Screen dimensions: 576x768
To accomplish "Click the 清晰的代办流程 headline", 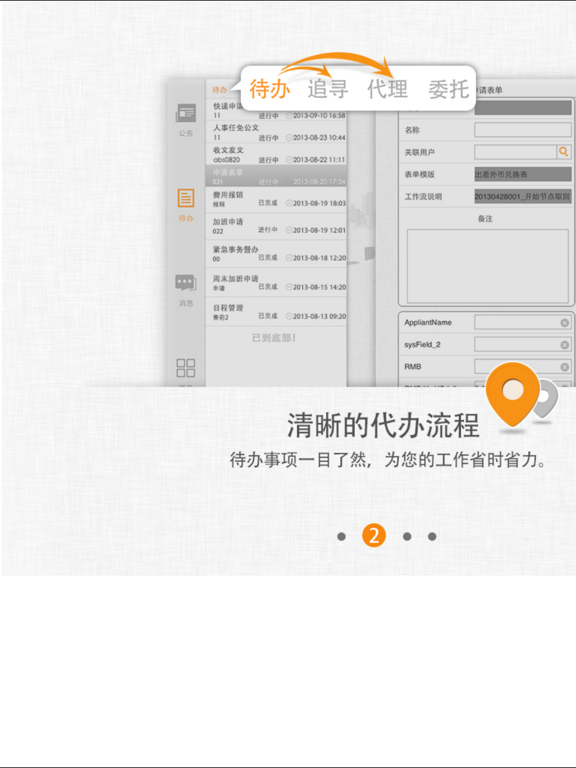I will [x=383, y=425].
